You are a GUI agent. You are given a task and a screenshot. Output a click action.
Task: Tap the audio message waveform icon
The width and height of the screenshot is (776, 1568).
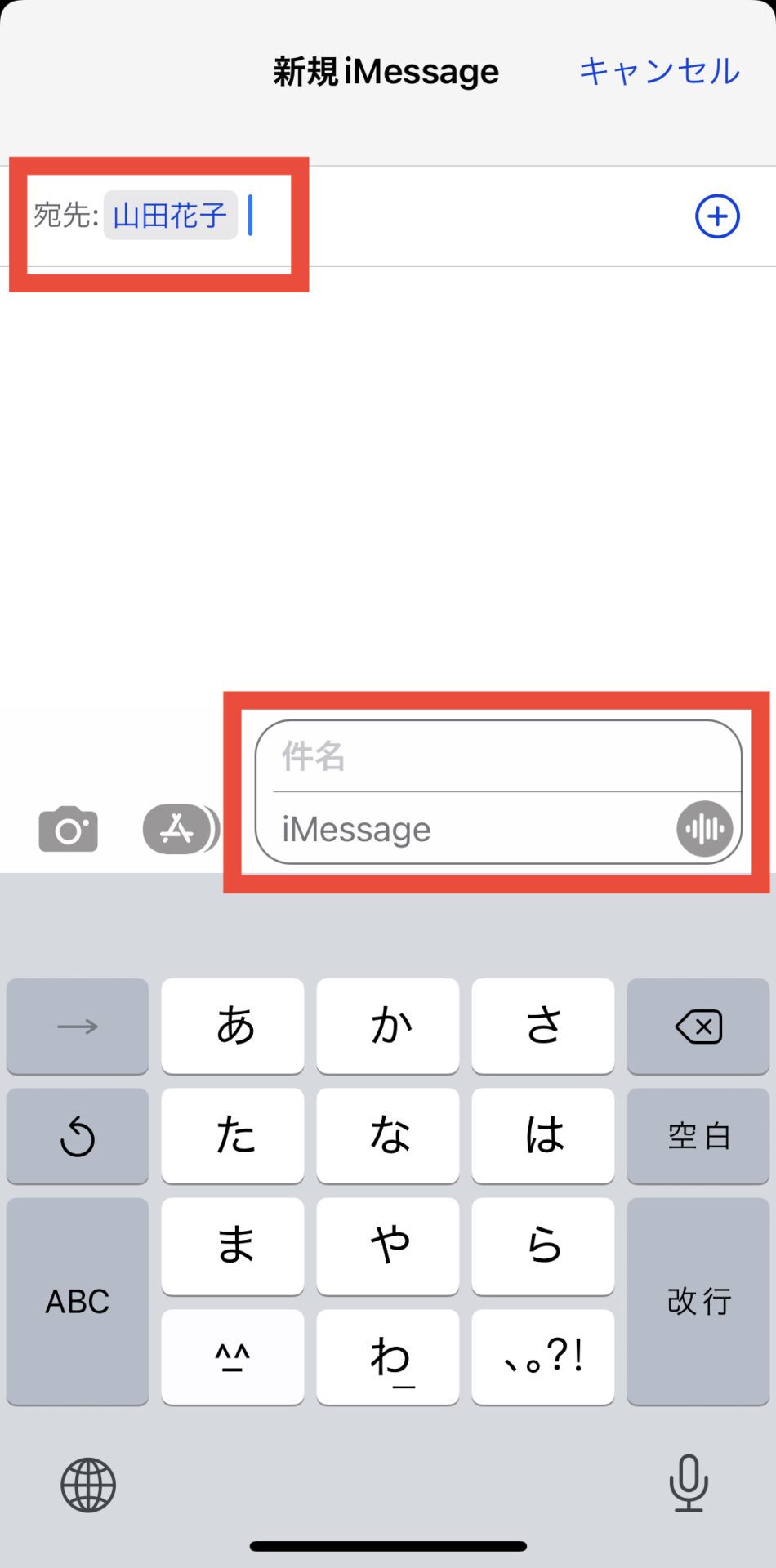(x=704, y=829)
